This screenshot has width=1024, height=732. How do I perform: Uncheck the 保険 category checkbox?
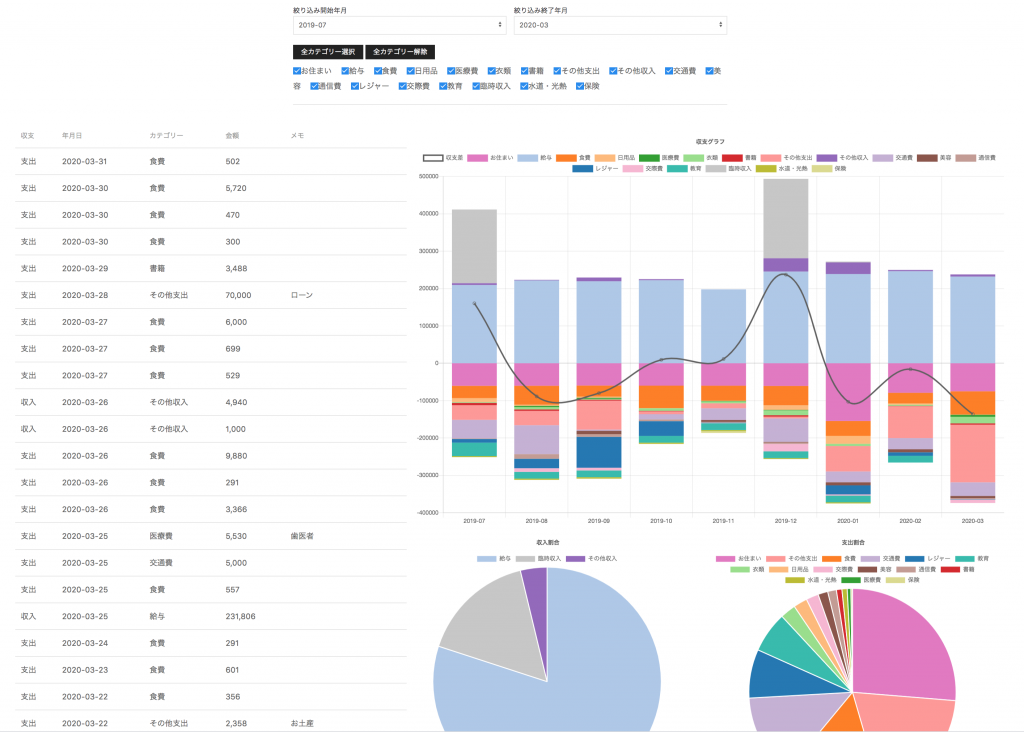(x=577, y=86)
